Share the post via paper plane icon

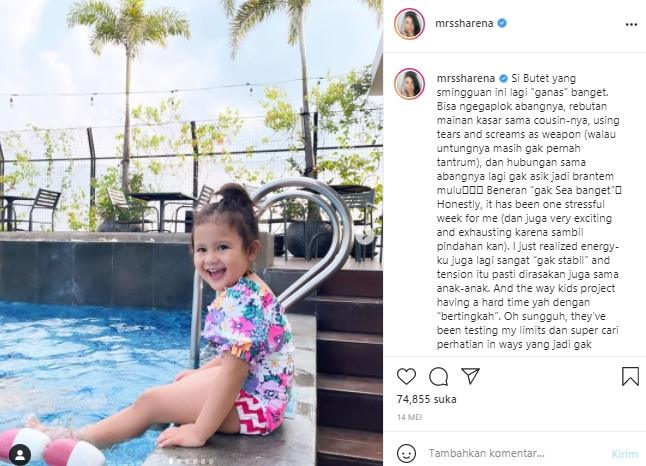(470, 376)
